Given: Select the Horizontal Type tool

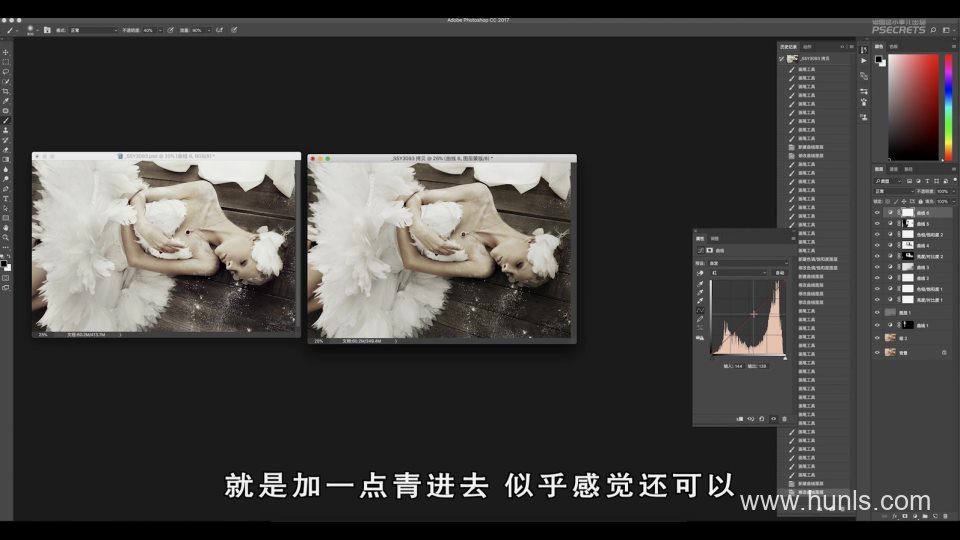Looking at the screenshot, I should (6, 198).
